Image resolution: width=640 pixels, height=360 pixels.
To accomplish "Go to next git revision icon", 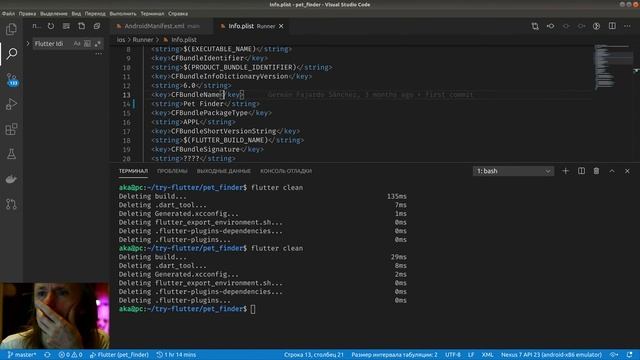I will (581, 26).
